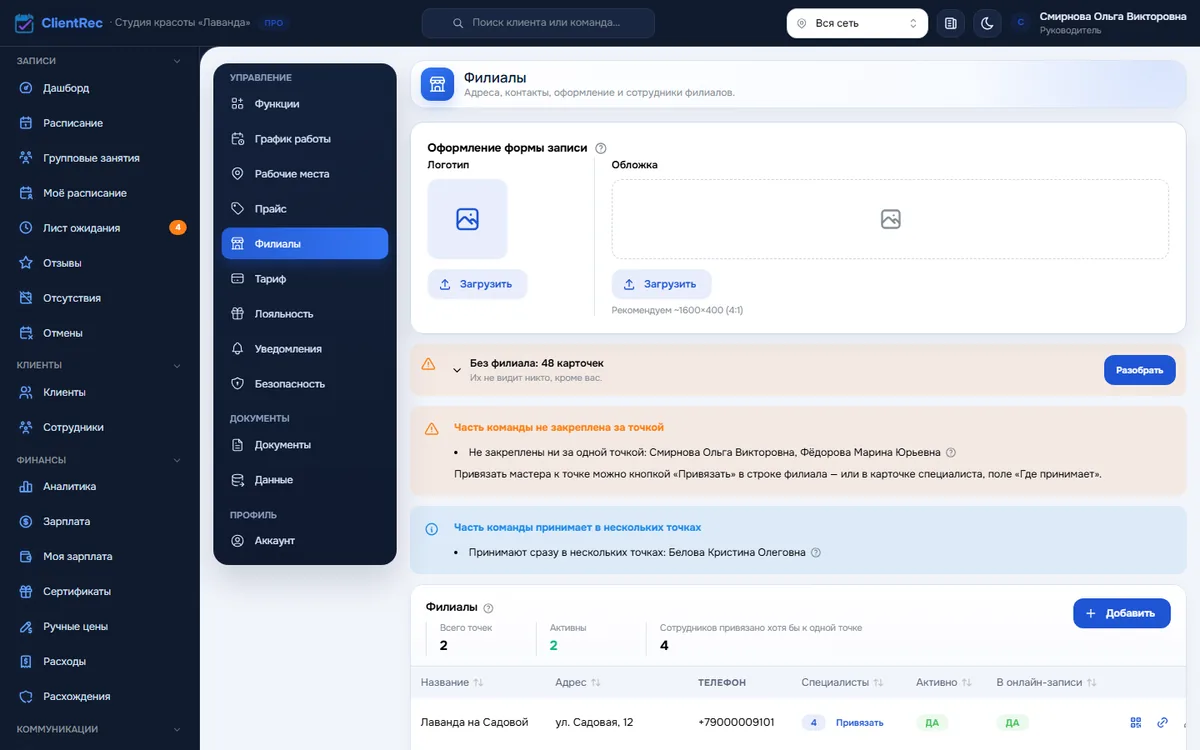
Task: Select График работы in the management menu
Action: point(305,139)
